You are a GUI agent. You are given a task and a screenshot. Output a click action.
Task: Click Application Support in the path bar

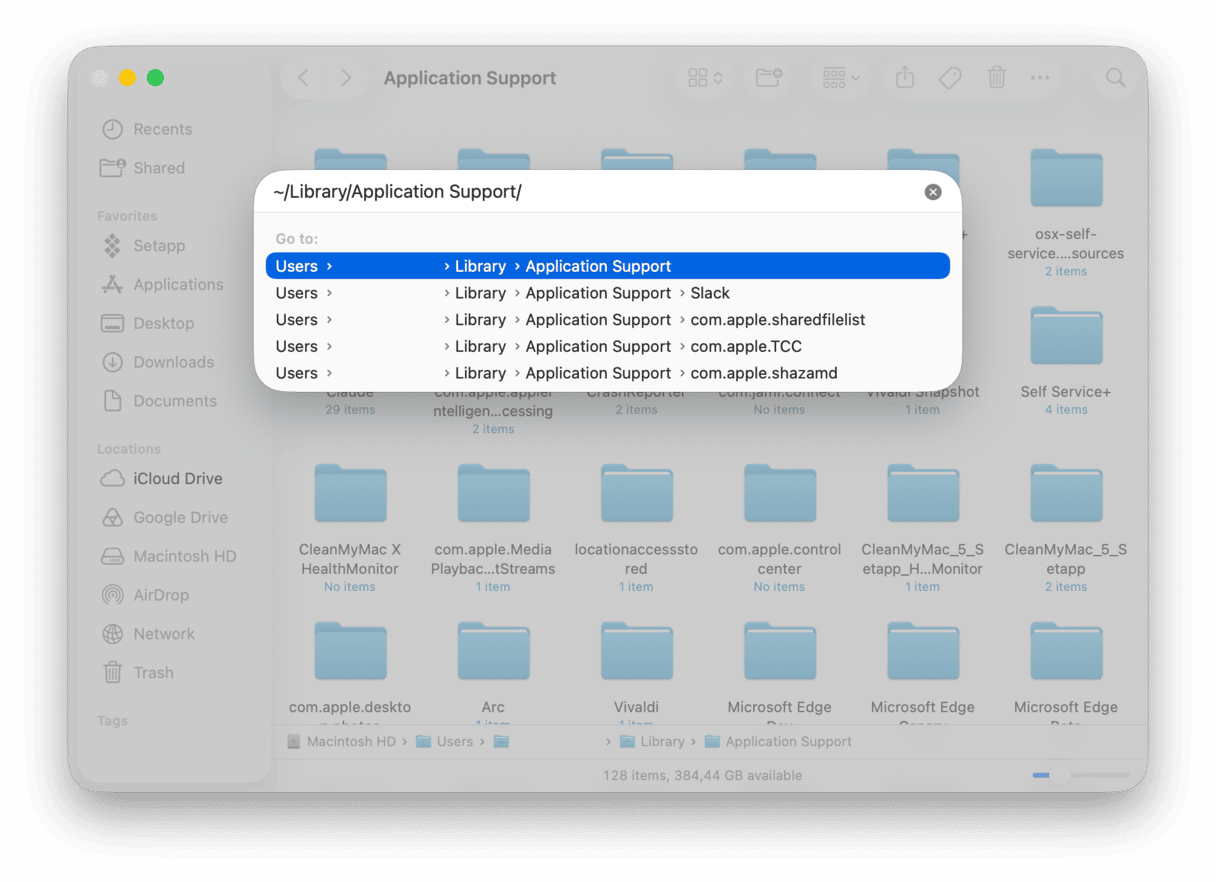click(x=779, y=742)
